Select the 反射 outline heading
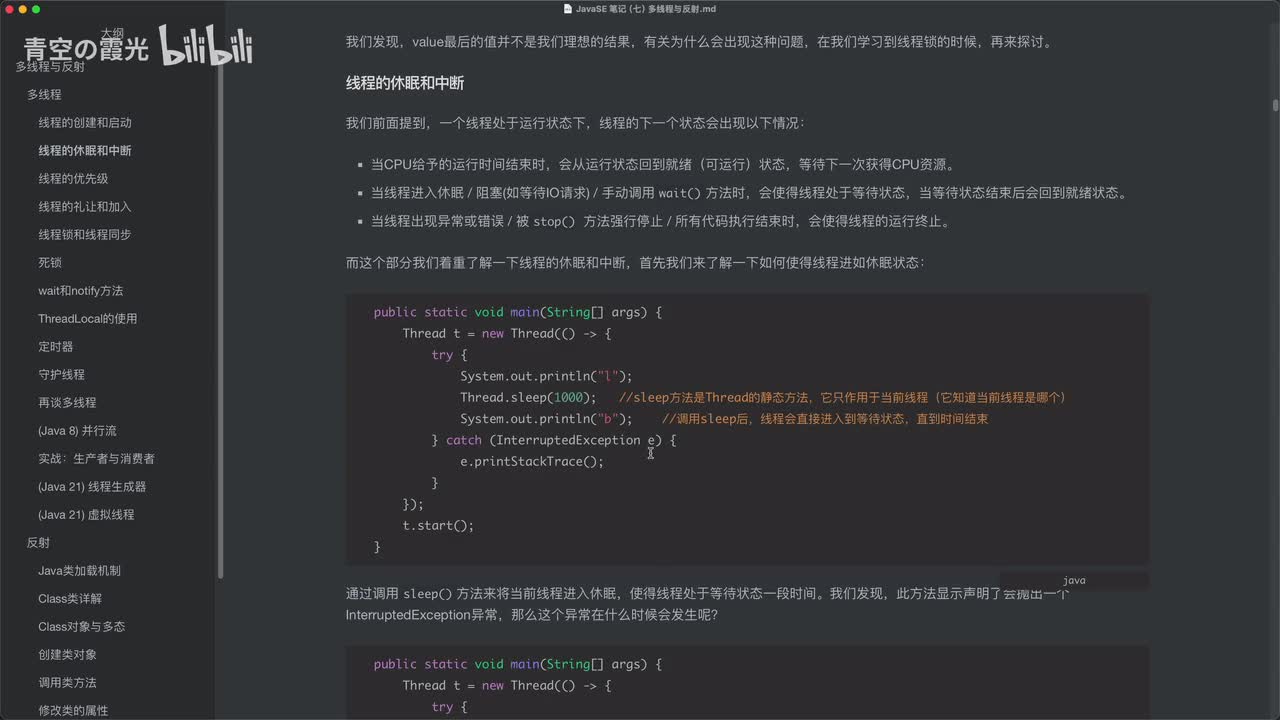This screenshot has width=1280, height=720. click(x=38, y=542)
